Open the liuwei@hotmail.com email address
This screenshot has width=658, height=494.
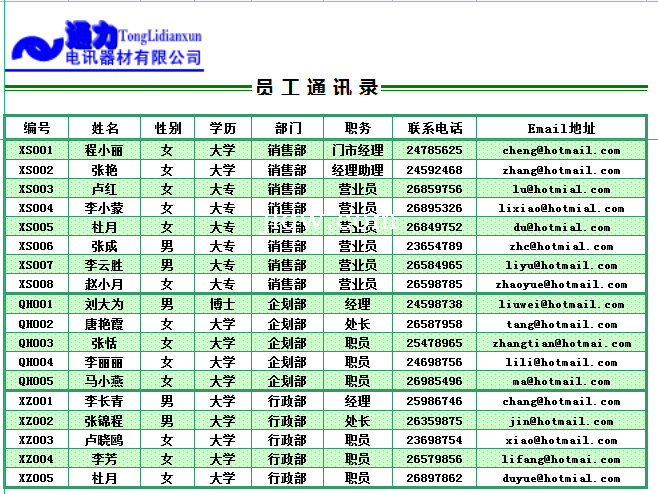[x=561, y=304]
